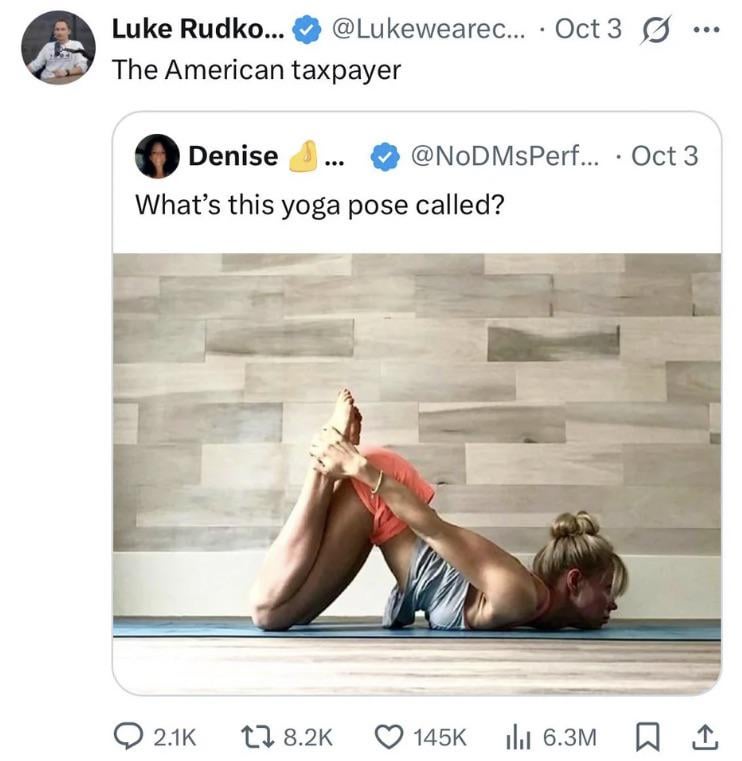
Task: Open Denise's avatar in quoted post
Action: pos(157,157)
